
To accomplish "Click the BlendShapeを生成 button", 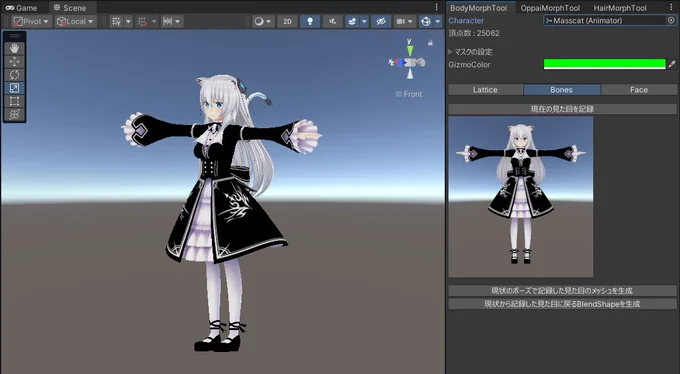I will tap(562, 304).
